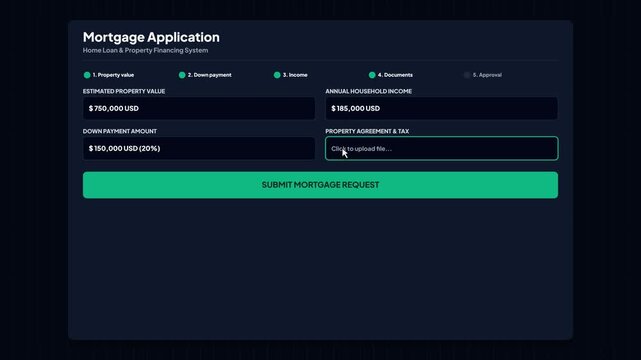Click the Submit Mortgage Request button
Screen dimensions: 641x360
pos(320,185)
